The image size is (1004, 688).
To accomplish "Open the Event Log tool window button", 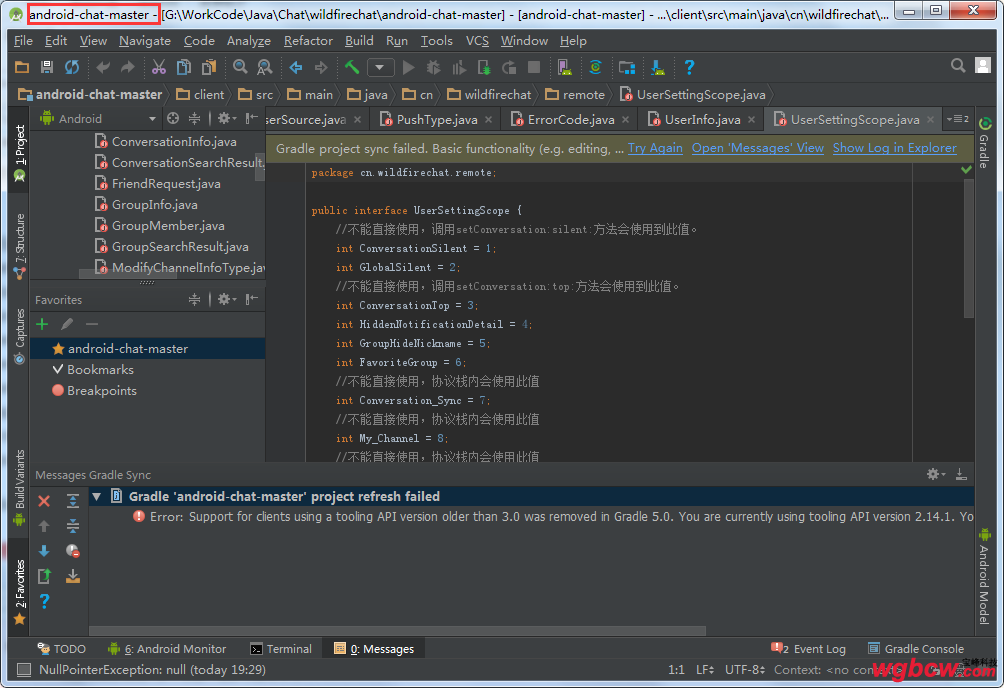I will [x=808, y=649].
